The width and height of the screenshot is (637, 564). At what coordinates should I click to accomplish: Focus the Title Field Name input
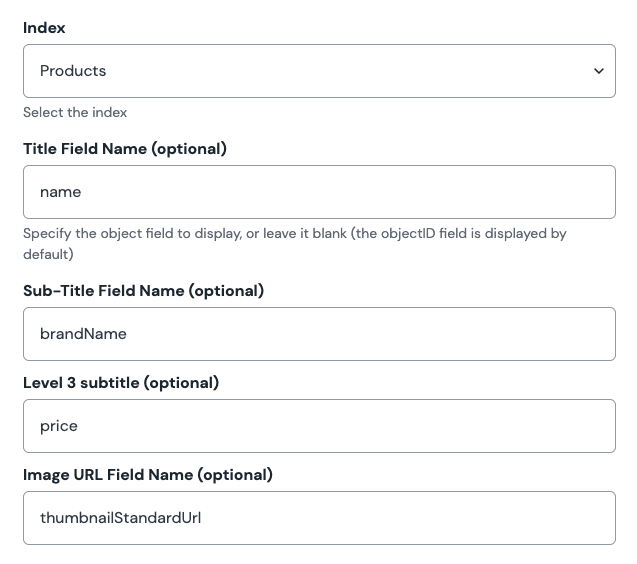point(319,192)
